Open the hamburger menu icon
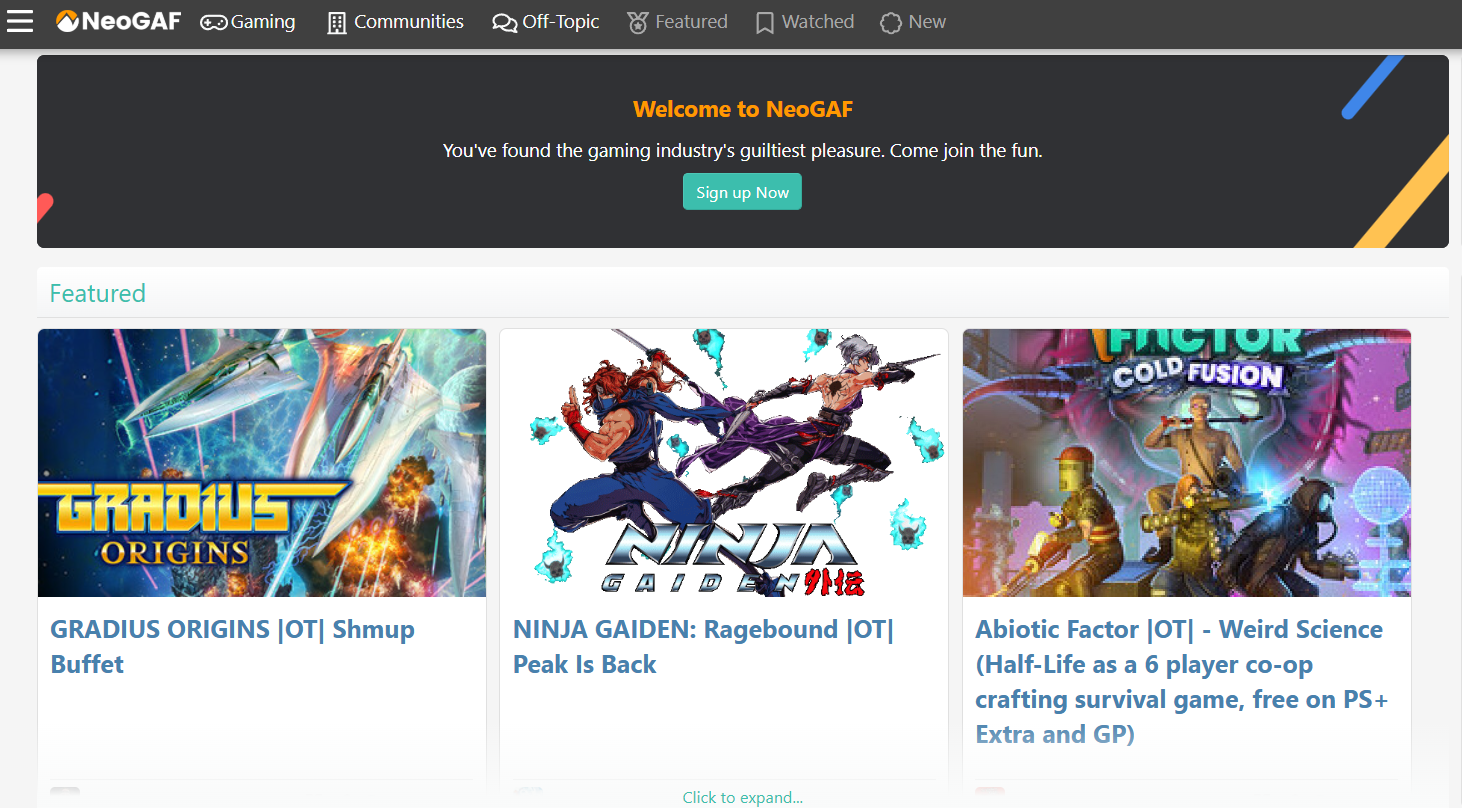This screenshot has width=1462, height=808. (x=20, y=21)
